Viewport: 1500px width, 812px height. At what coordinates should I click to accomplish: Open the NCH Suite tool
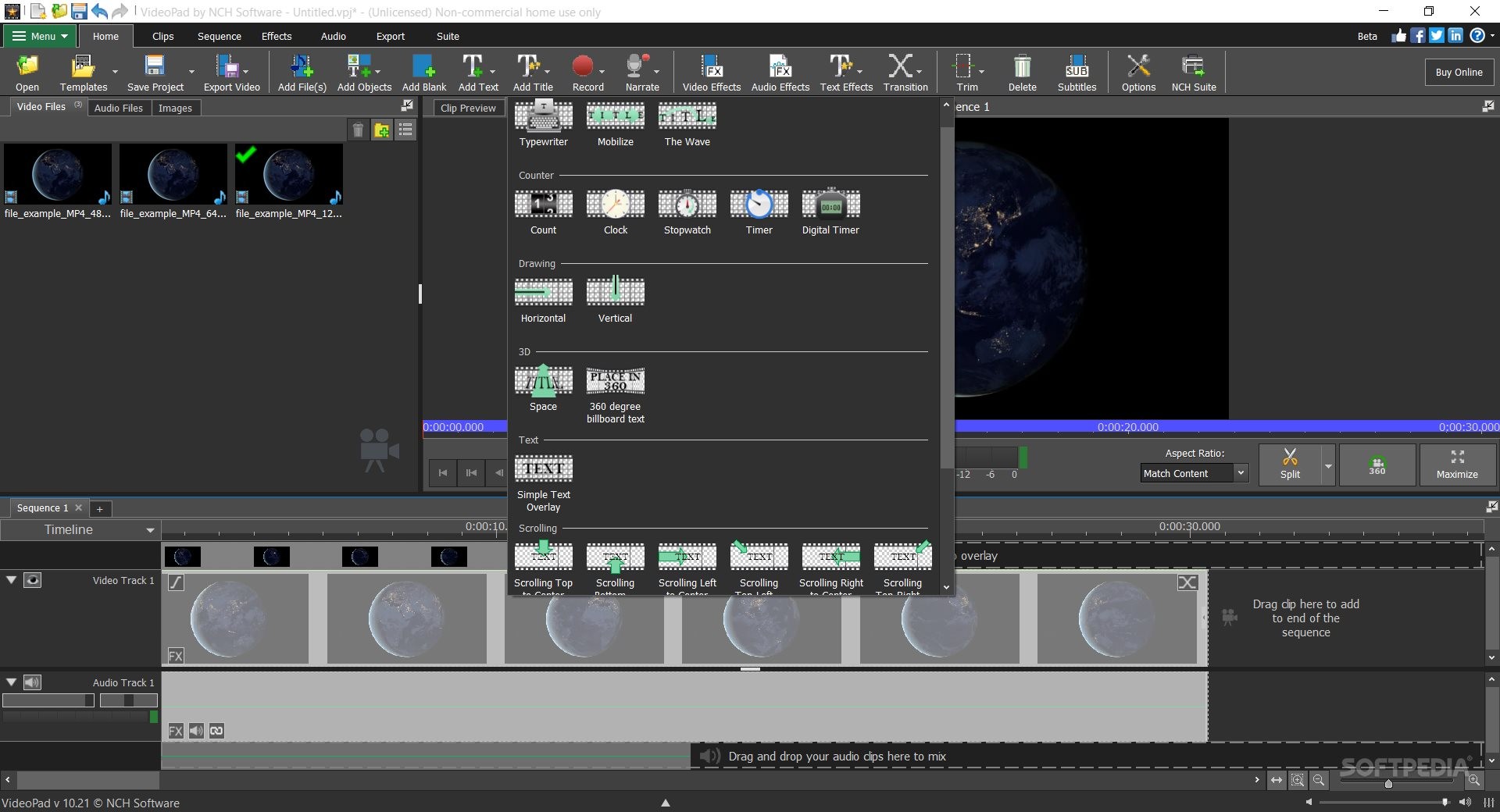1193,73
